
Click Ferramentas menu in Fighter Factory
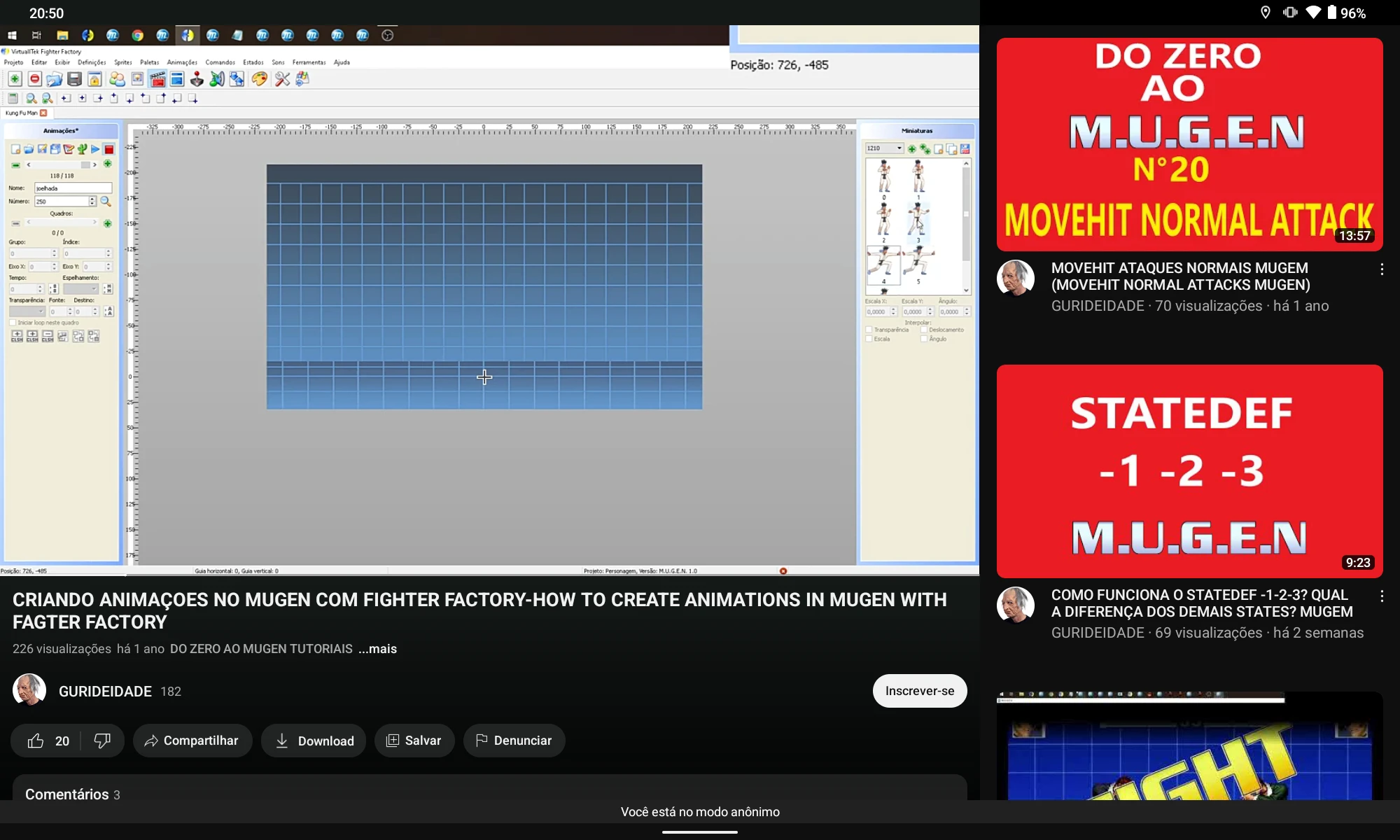(309, 62)
